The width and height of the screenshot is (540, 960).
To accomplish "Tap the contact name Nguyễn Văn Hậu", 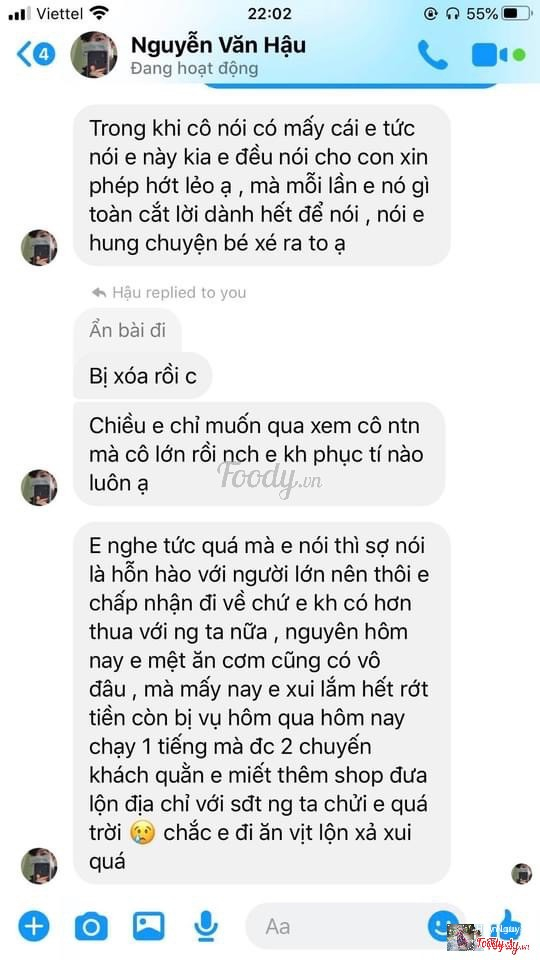I will (218, 46).
